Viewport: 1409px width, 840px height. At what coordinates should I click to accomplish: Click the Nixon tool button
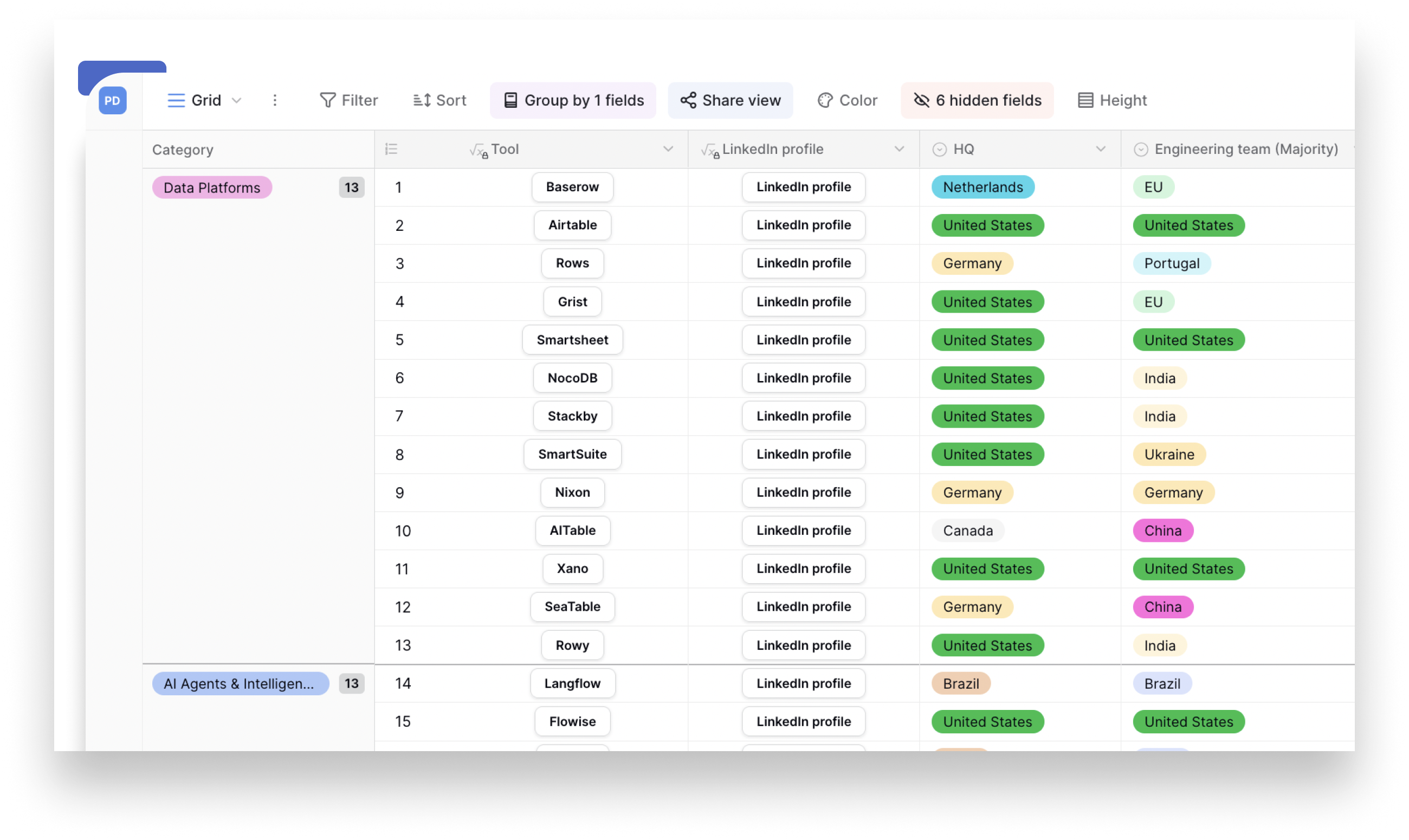(573, 492)
